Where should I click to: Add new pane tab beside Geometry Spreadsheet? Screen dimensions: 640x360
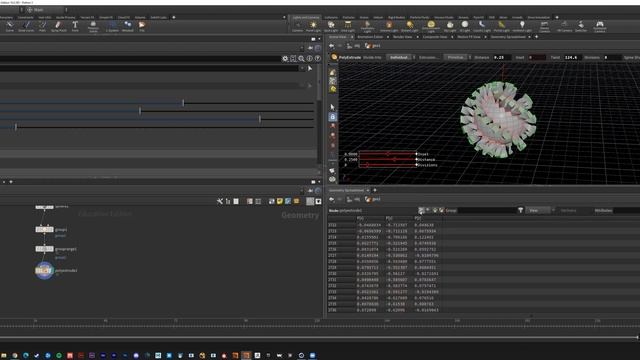pyautogui.click(x=536, y=37)
